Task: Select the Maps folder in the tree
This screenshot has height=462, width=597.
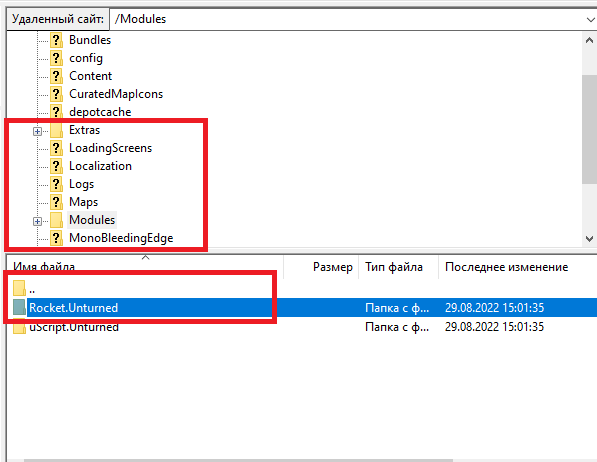Action: pyautogui.click(x=83, y=202)
